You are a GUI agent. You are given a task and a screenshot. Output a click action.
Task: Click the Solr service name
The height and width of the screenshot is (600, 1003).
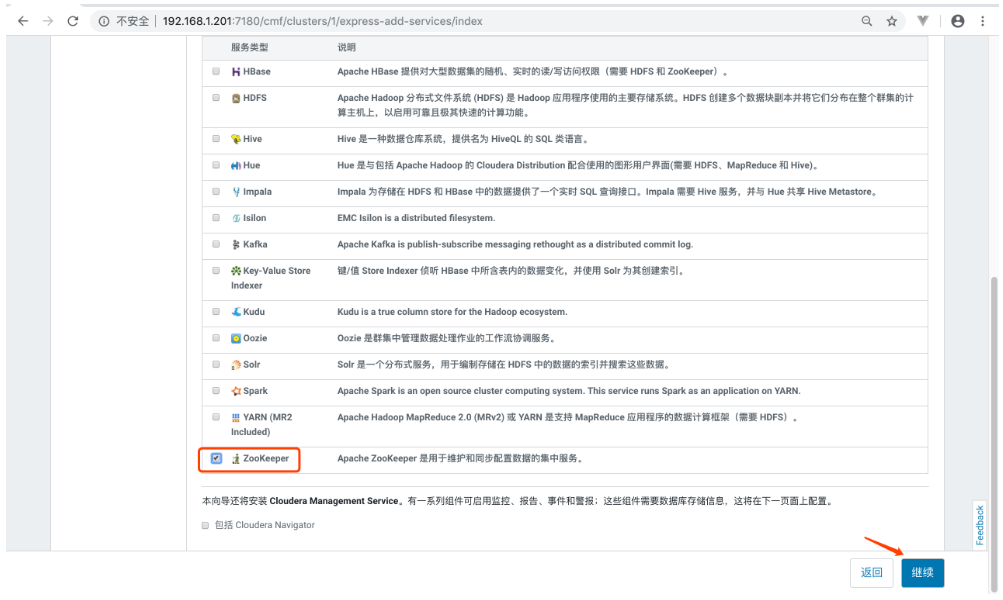click(251, 365)
